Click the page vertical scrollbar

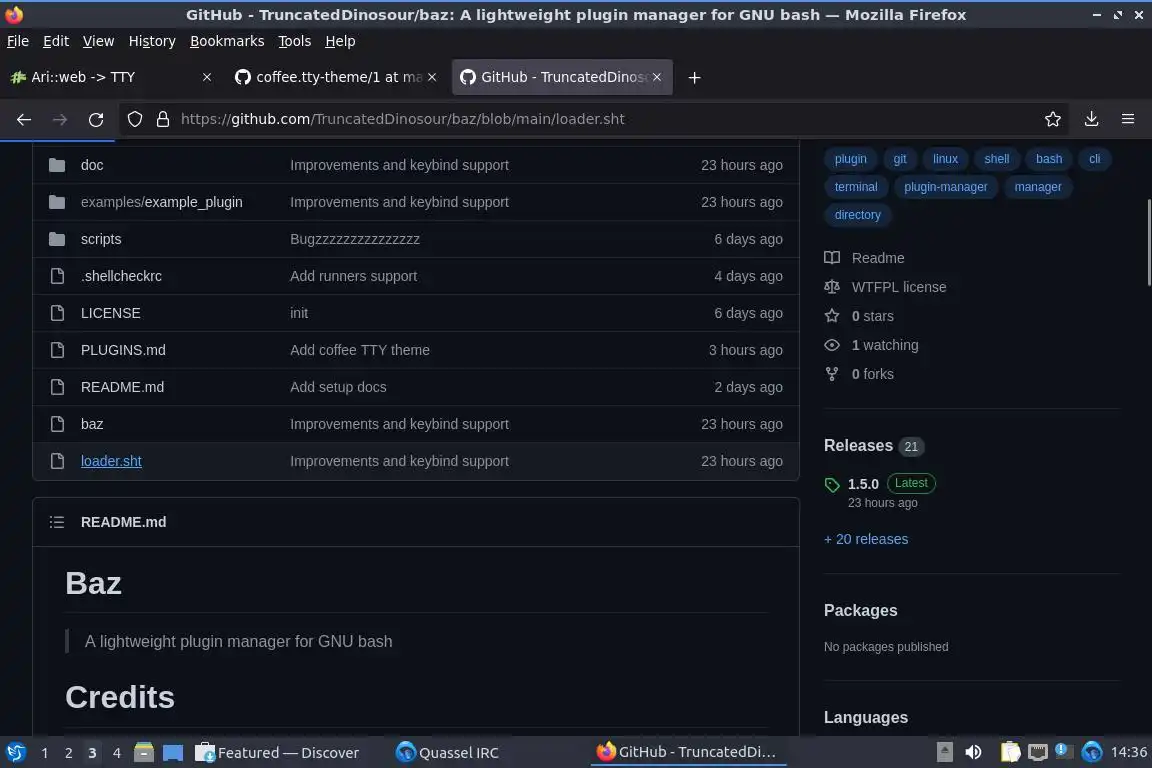click(1148, 243)
